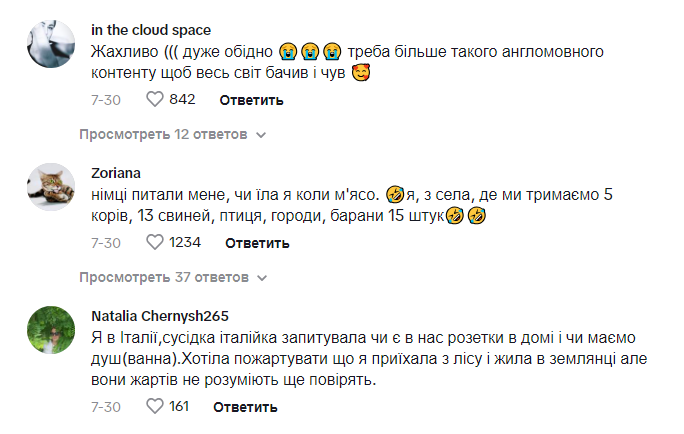
Task: Like Zoriana's comment with the heart icon
Action: click(x=154, y=242)
